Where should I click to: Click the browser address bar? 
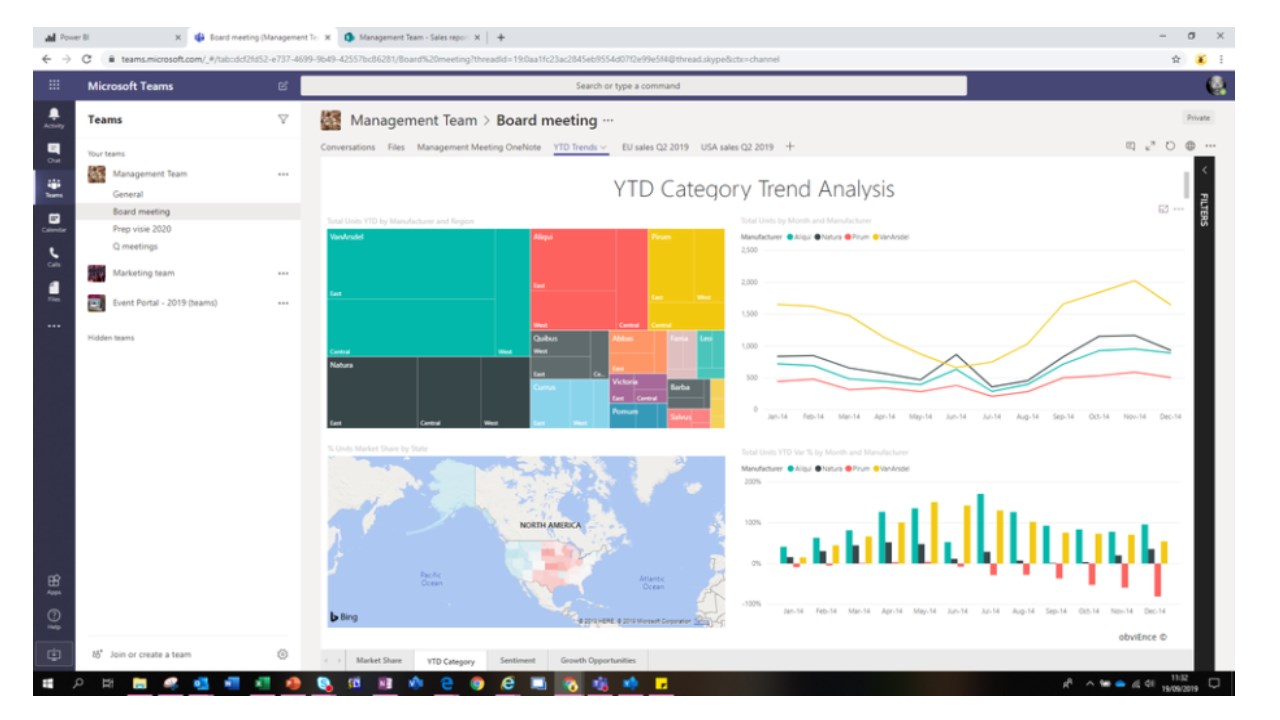tap(640, 59)
